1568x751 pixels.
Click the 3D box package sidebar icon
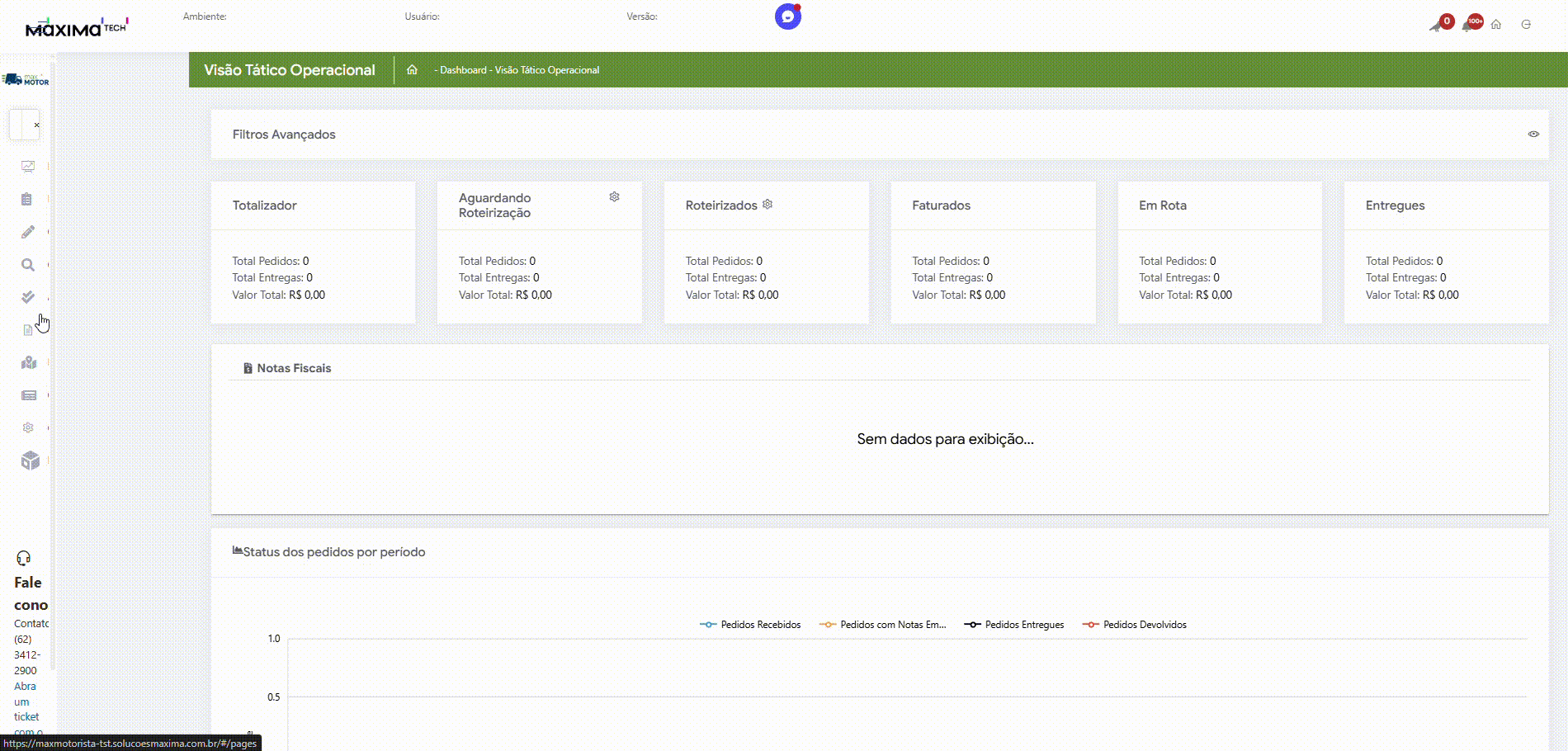(x=31, y=461)
